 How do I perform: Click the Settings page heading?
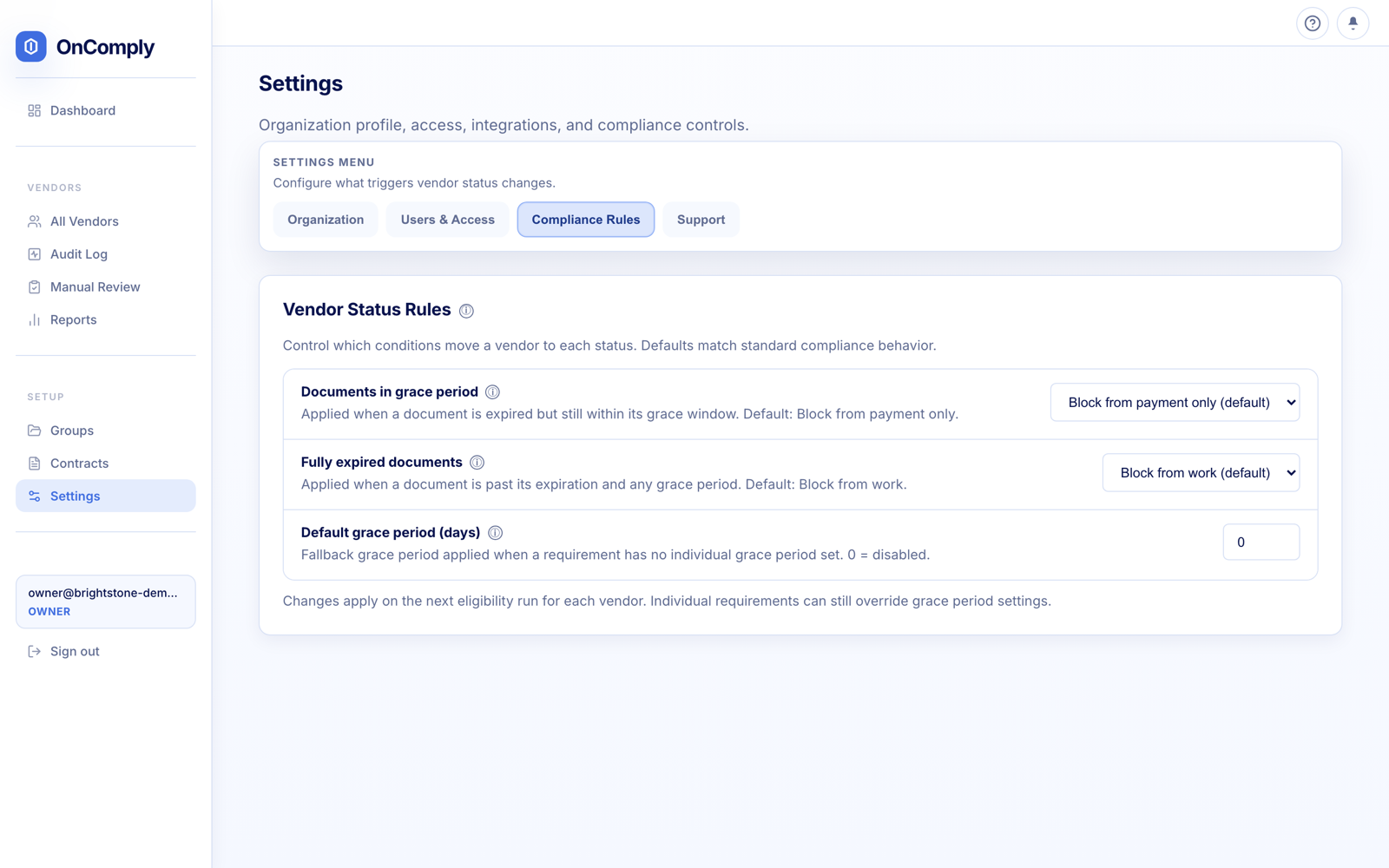tap(300, 83)
